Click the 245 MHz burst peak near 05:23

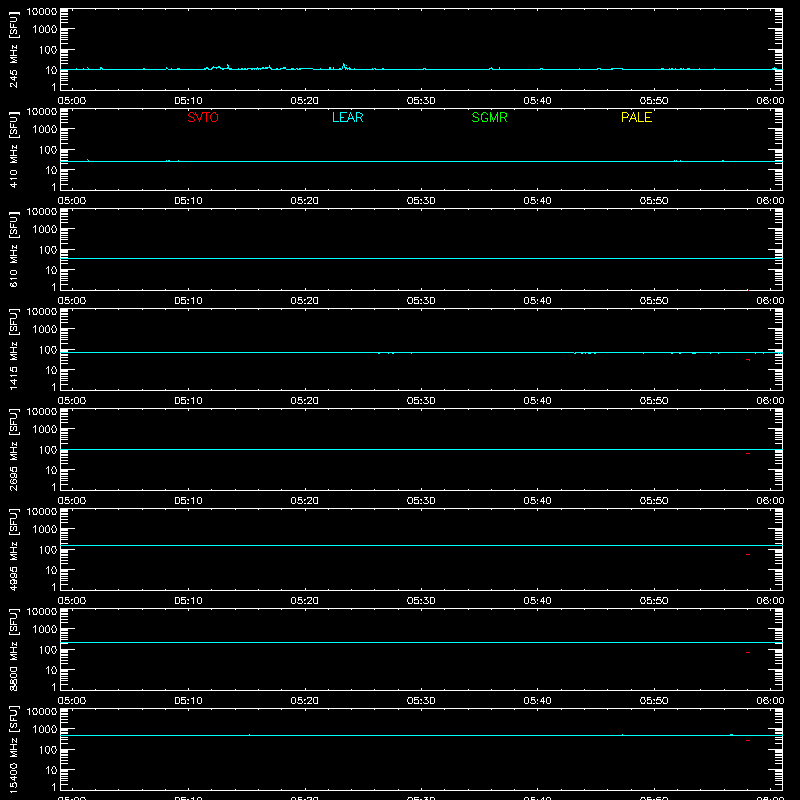point(344,64)
